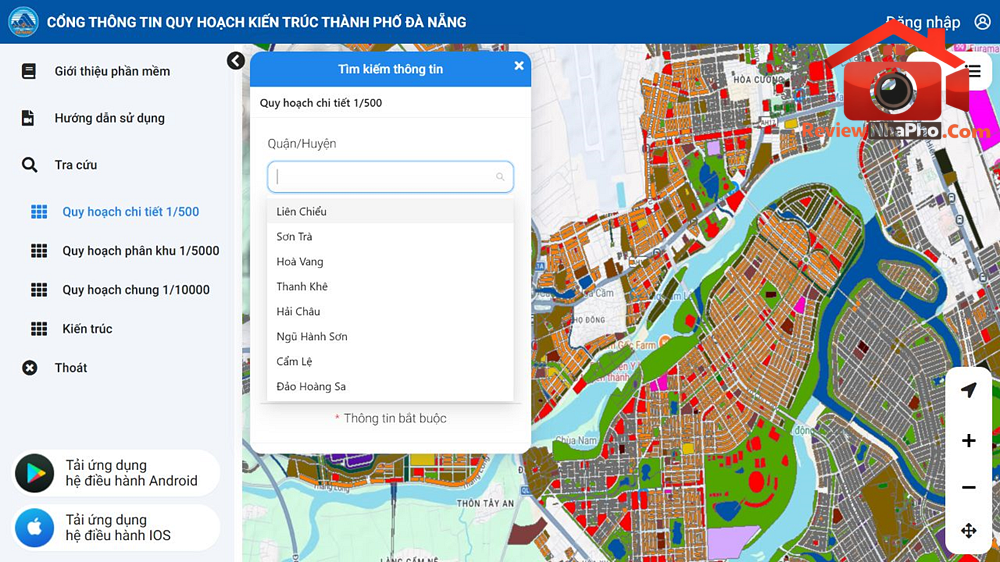Focus the Quận/Huyện search combo box
1000x562 pixels.
[x=390, y=177]
